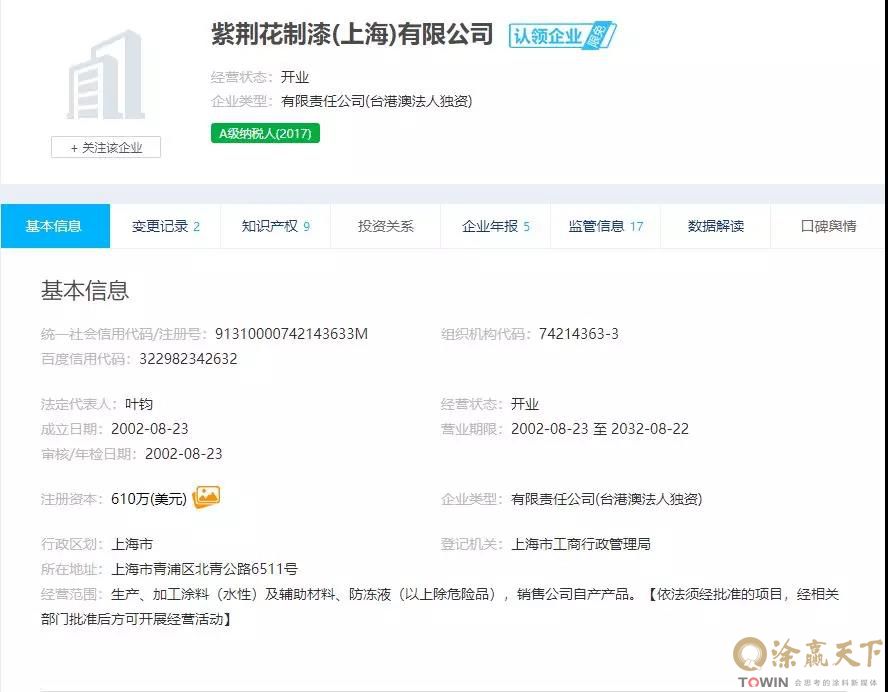
Task: Click registration authority 上海市工商行政管理局
Action: click(580, 544)
